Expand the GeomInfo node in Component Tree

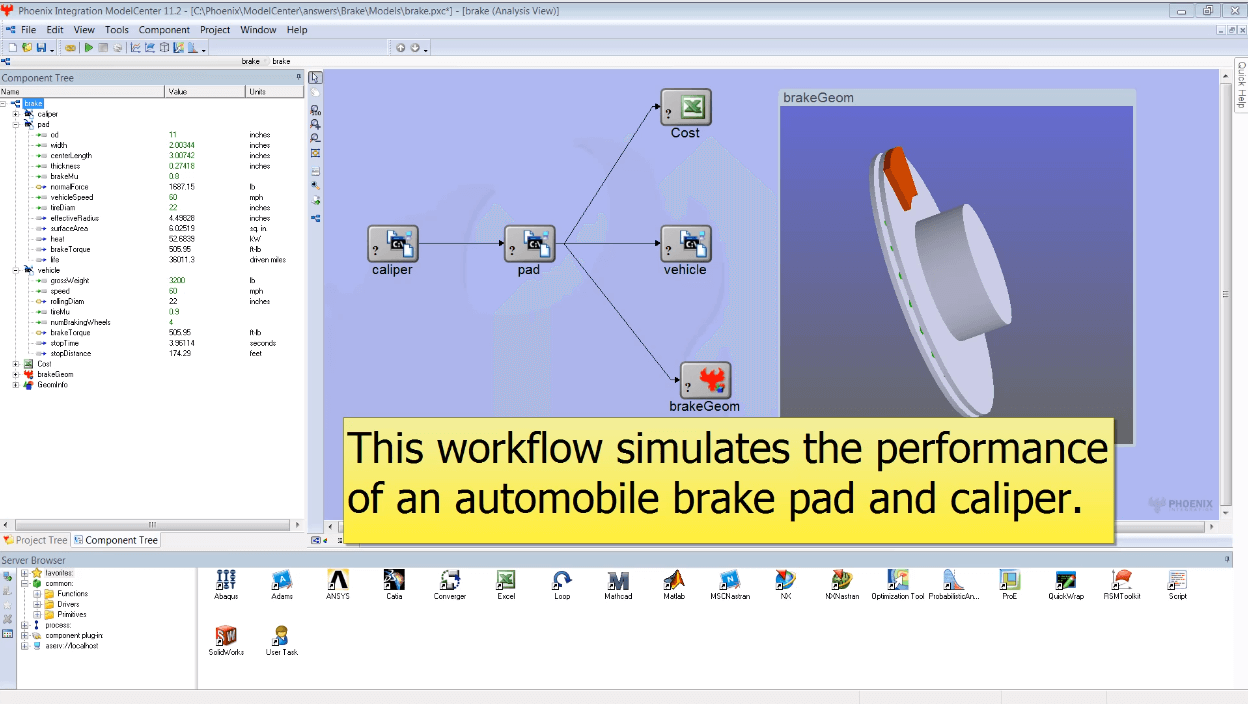[15, 385]
